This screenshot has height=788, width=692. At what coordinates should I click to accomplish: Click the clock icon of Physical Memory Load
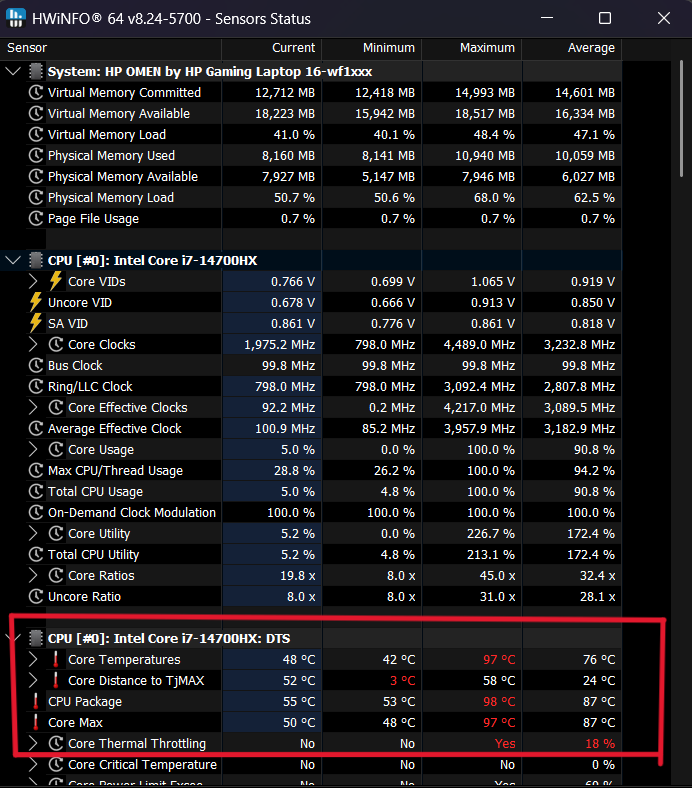pyautogui.click(x=36, y=198)
